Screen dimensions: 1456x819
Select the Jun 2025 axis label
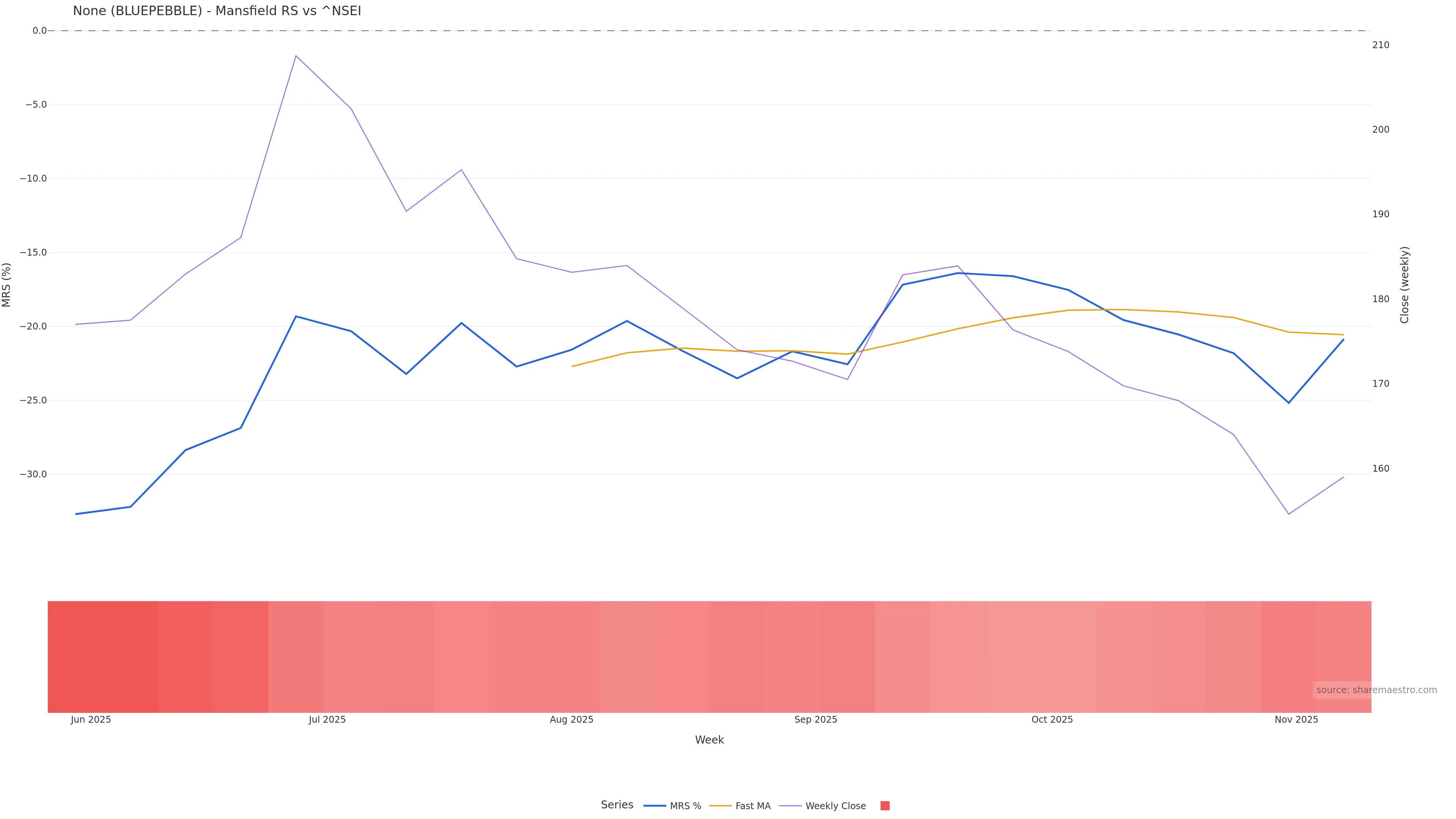click(91, 720)
